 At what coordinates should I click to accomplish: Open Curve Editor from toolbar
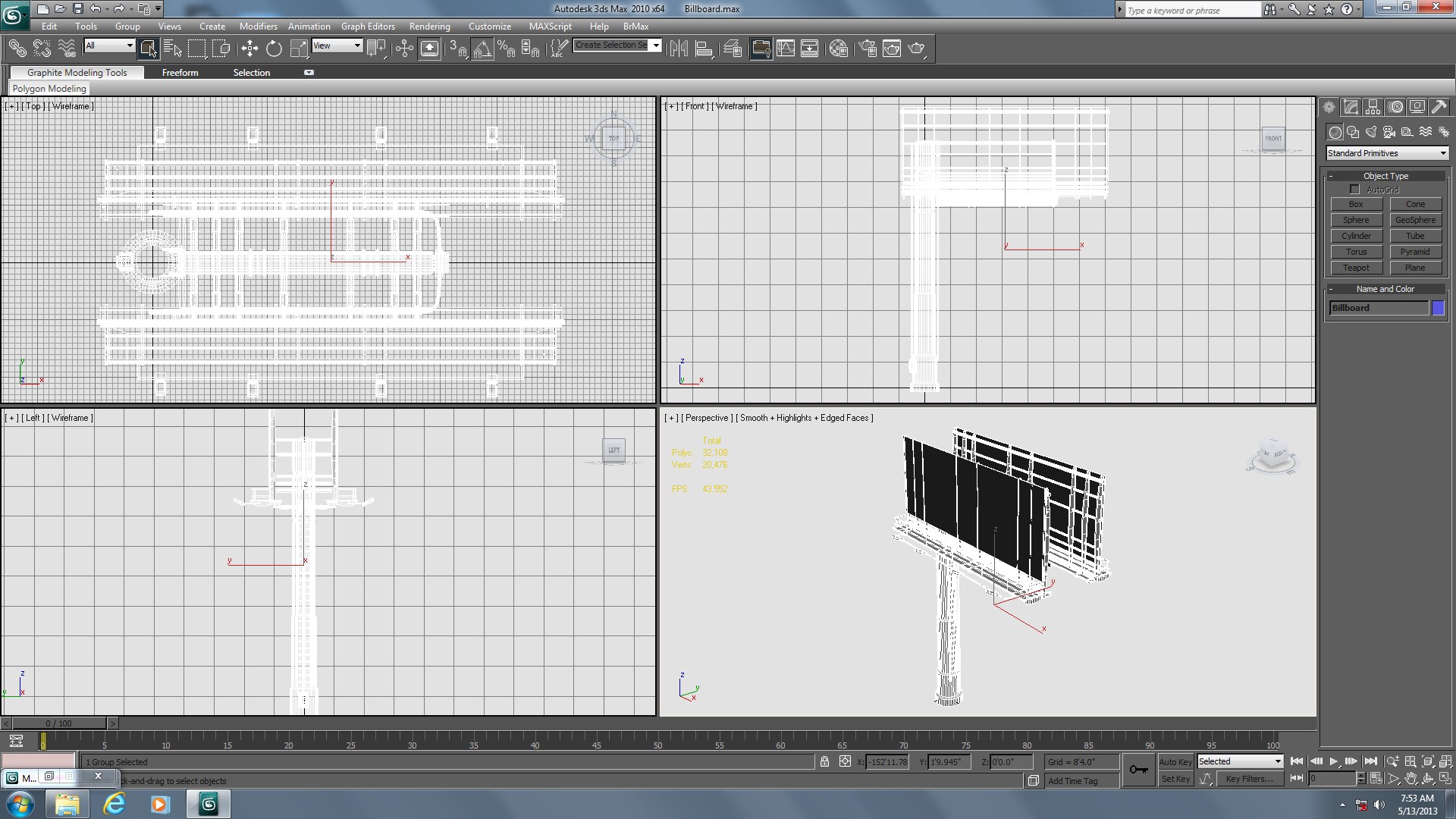(x=786, y=49)
